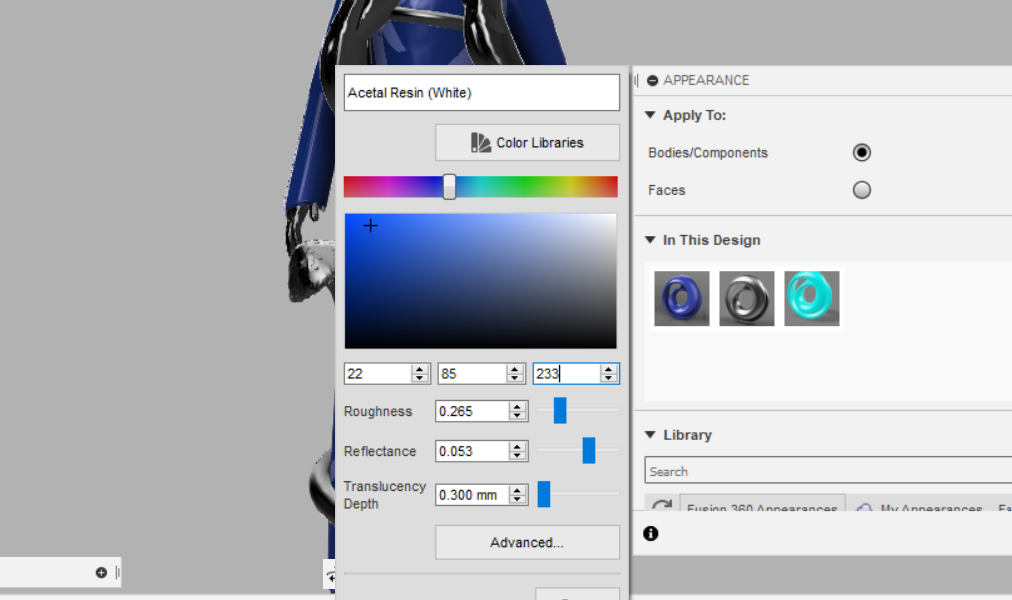Select the gray metallic torus appearance
This screenshot has width=1012, height=600.
pyautogui.click(x=746, y=297)
